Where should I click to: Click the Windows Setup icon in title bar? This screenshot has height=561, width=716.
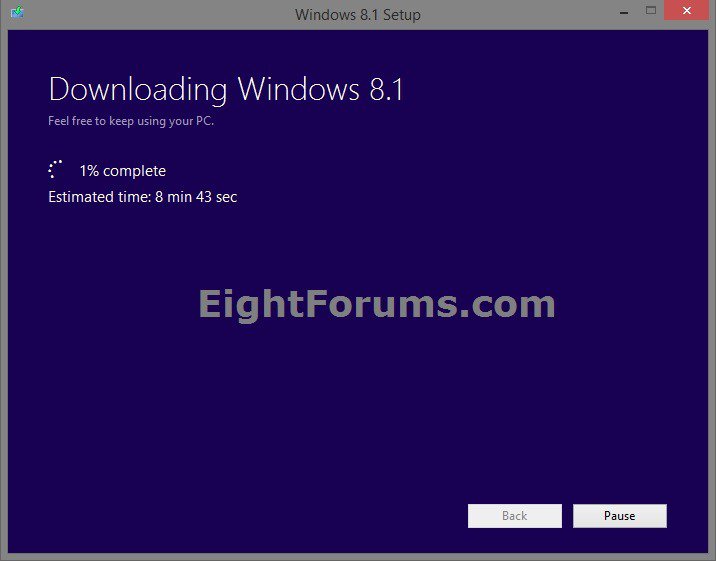(x=17, y=14)
